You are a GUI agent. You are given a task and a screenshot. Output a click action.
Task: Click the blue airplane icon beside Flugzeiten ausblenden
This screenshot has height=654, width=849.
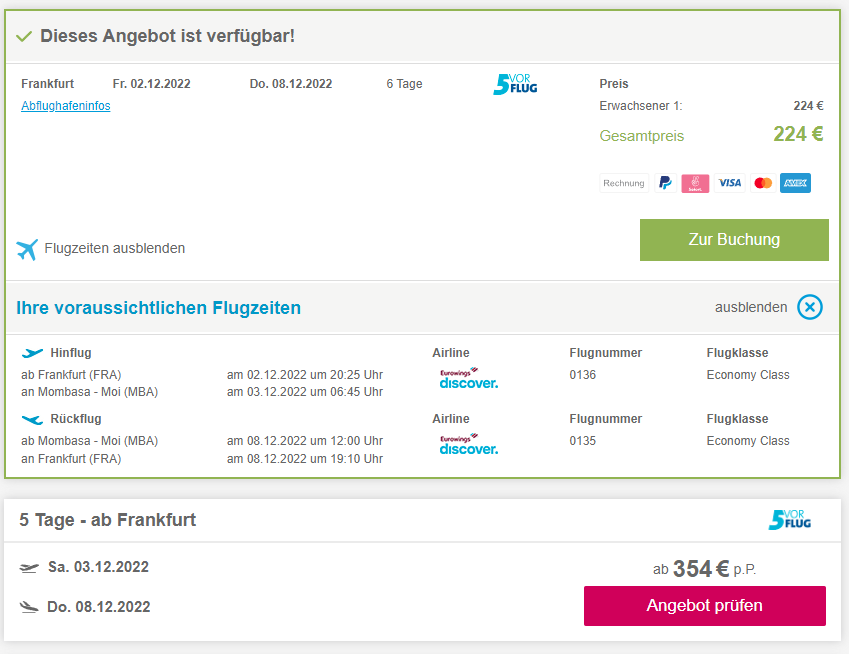click(27, 249)
